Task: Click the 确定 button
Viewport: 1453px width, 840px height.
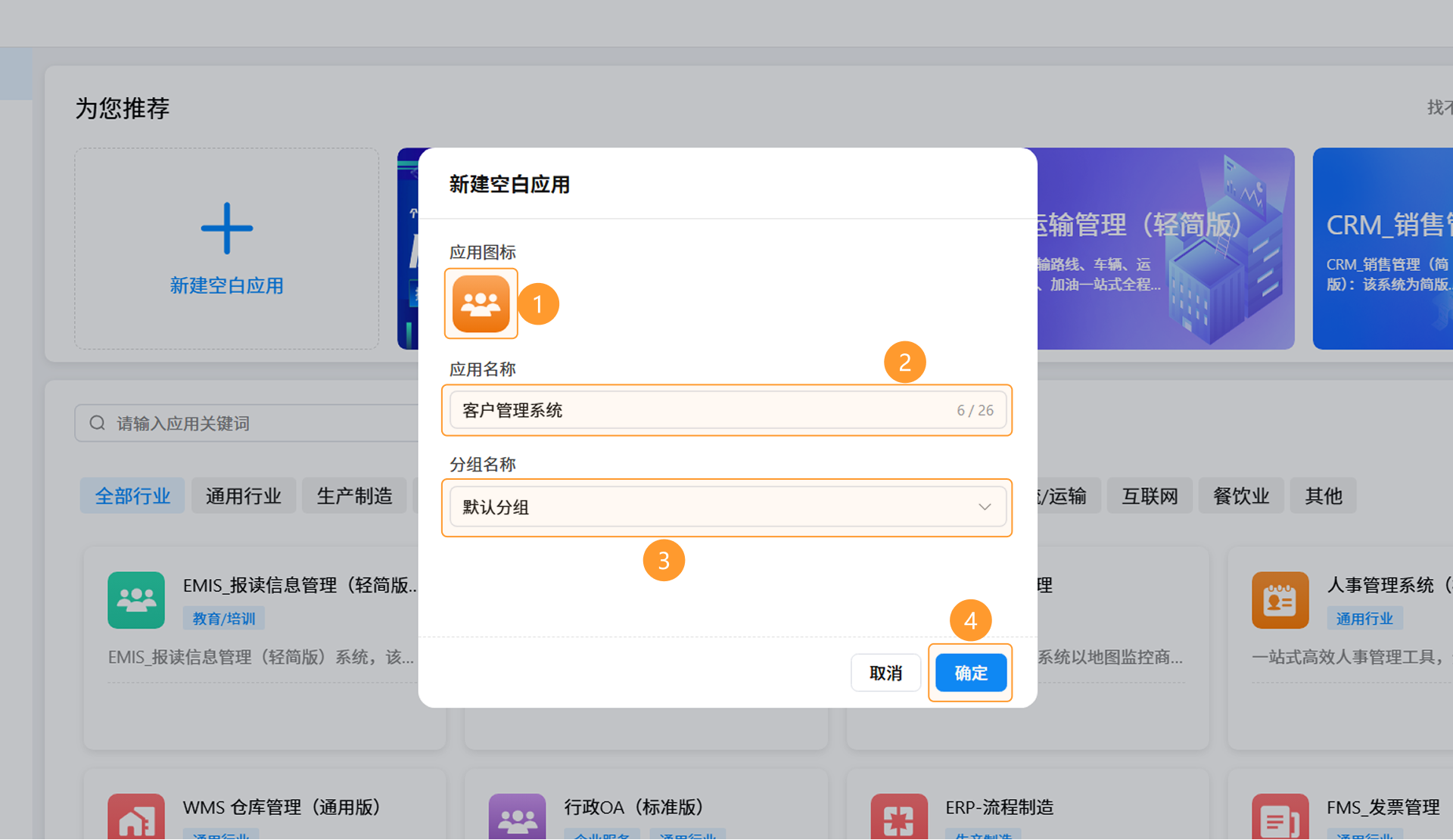Action: coord(971,673)
